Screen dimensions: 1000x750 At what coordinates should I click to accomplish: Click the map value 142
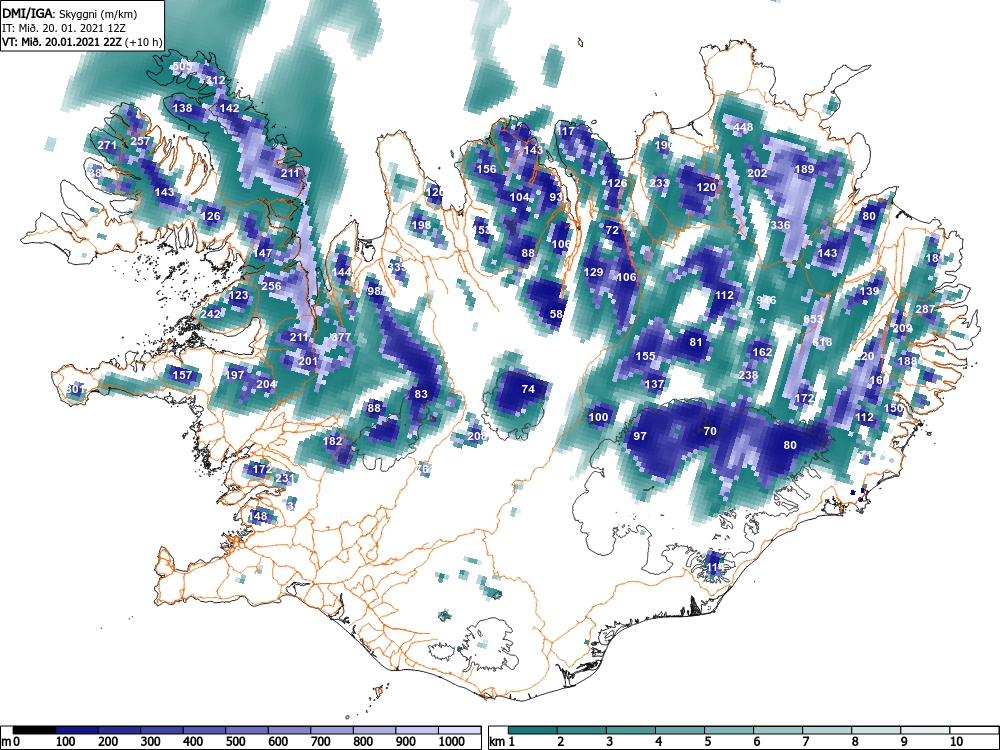(x=229, y=108)
